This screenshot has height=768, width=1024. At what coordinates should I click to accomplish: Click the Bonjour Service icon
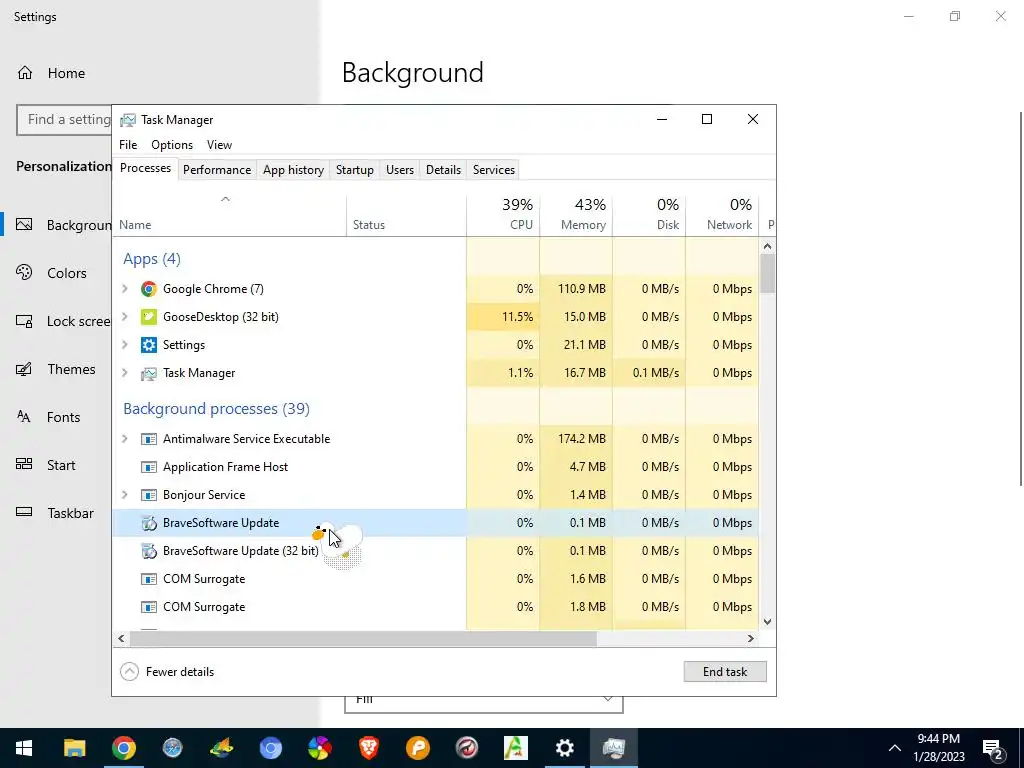(x=149, y=495)
